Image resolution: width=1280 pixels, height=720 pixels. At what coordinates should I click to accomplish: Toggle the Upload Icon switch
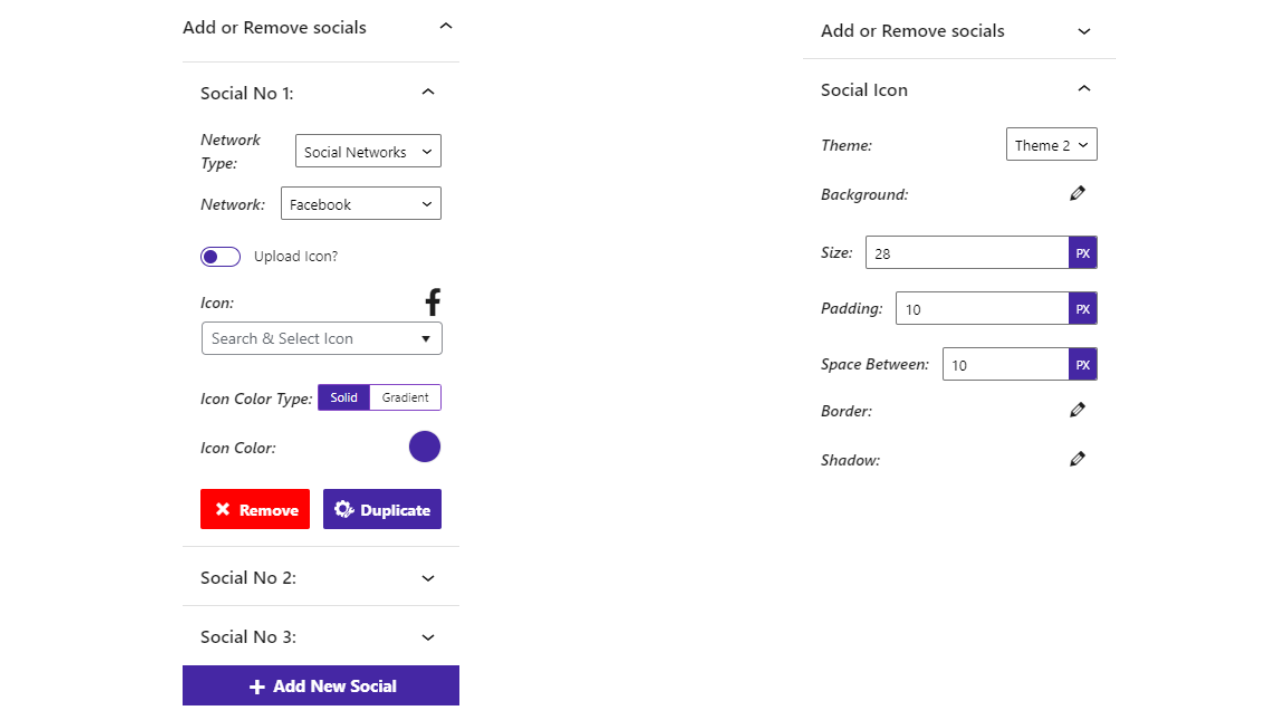pyautogui.click(x=220, y=257)
